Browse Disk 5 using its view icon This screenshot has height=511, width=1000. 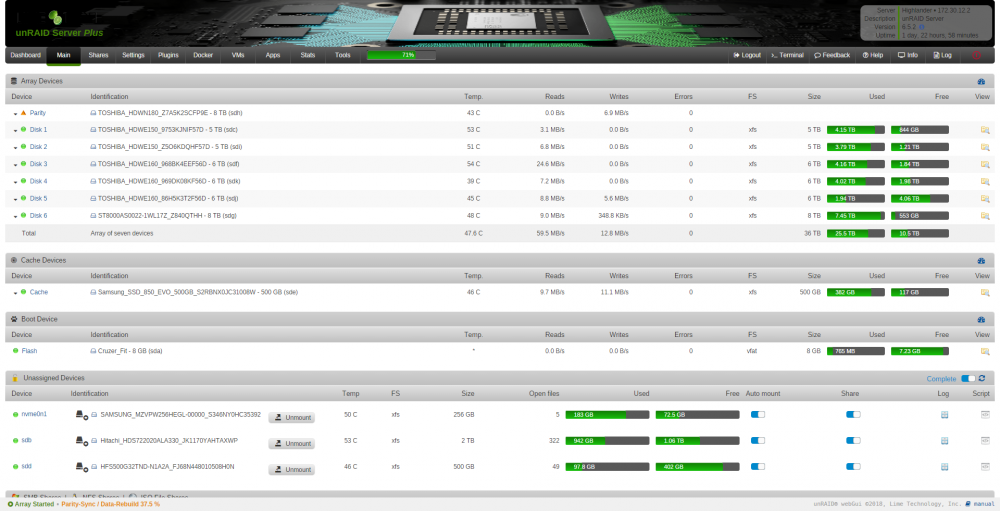point(985,199)
